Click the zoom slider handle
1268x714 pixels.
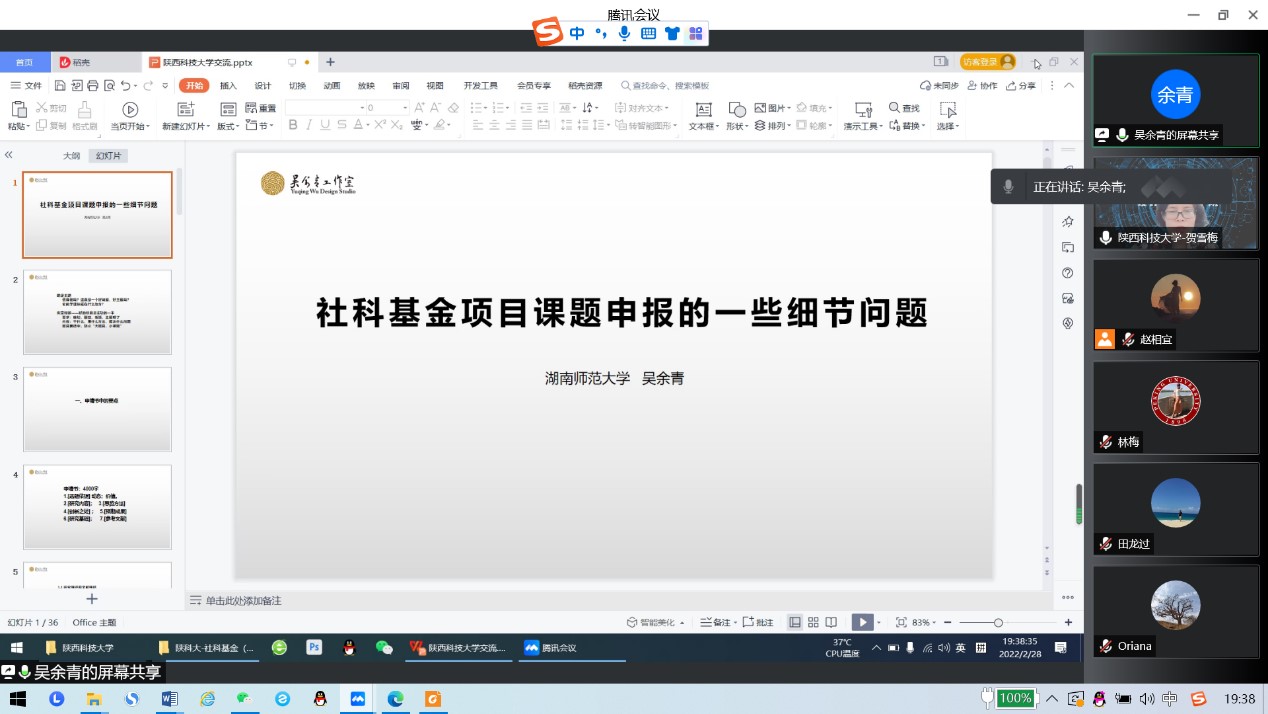998,622
